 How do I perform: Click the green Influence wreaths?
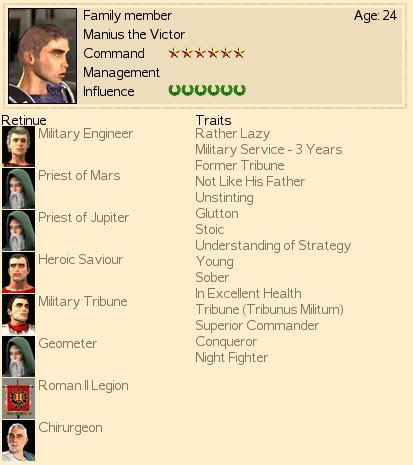click(207, 90)
